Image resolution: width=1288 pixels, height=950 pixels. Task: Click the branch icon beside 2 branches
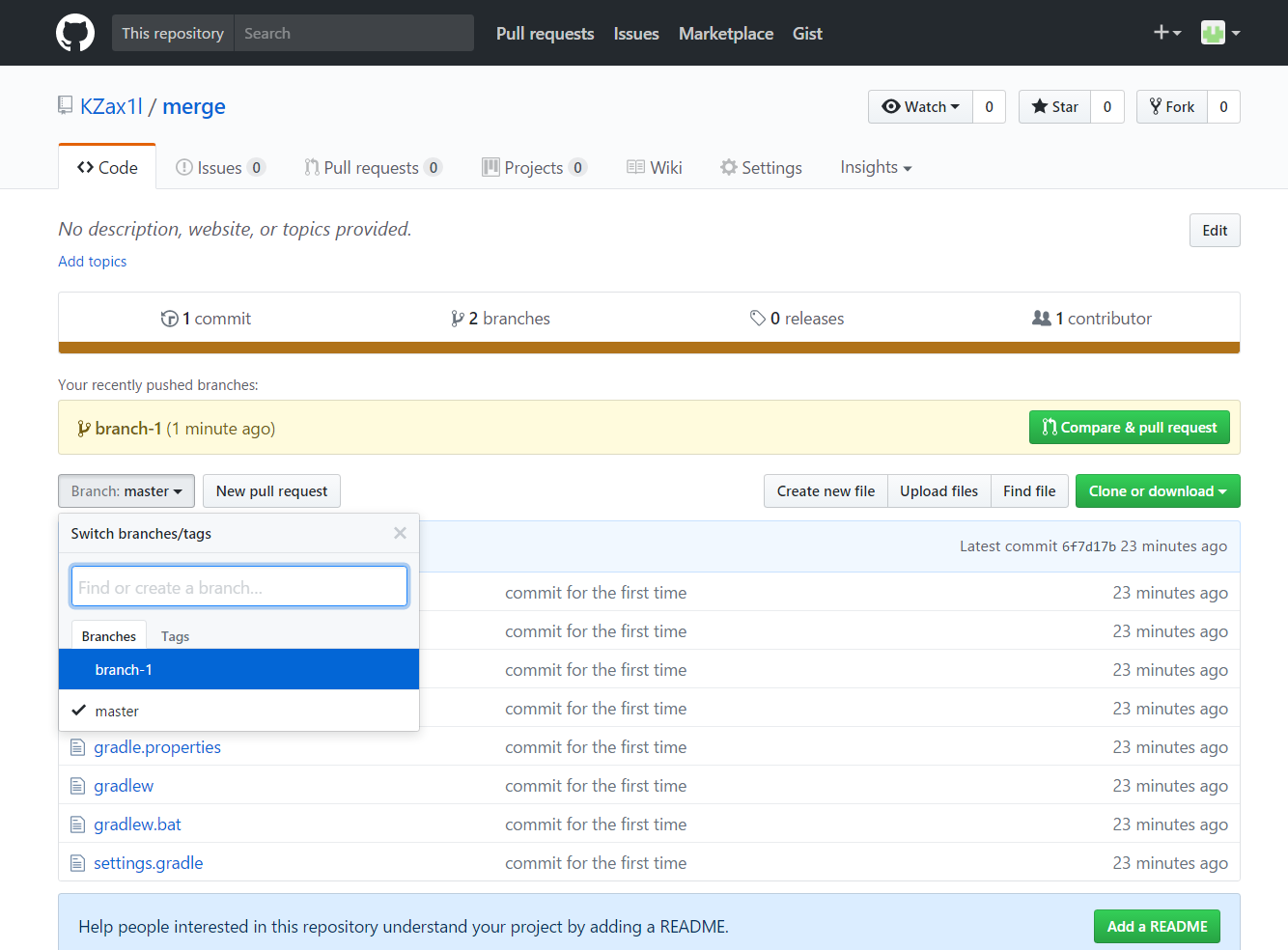(458, 319)
